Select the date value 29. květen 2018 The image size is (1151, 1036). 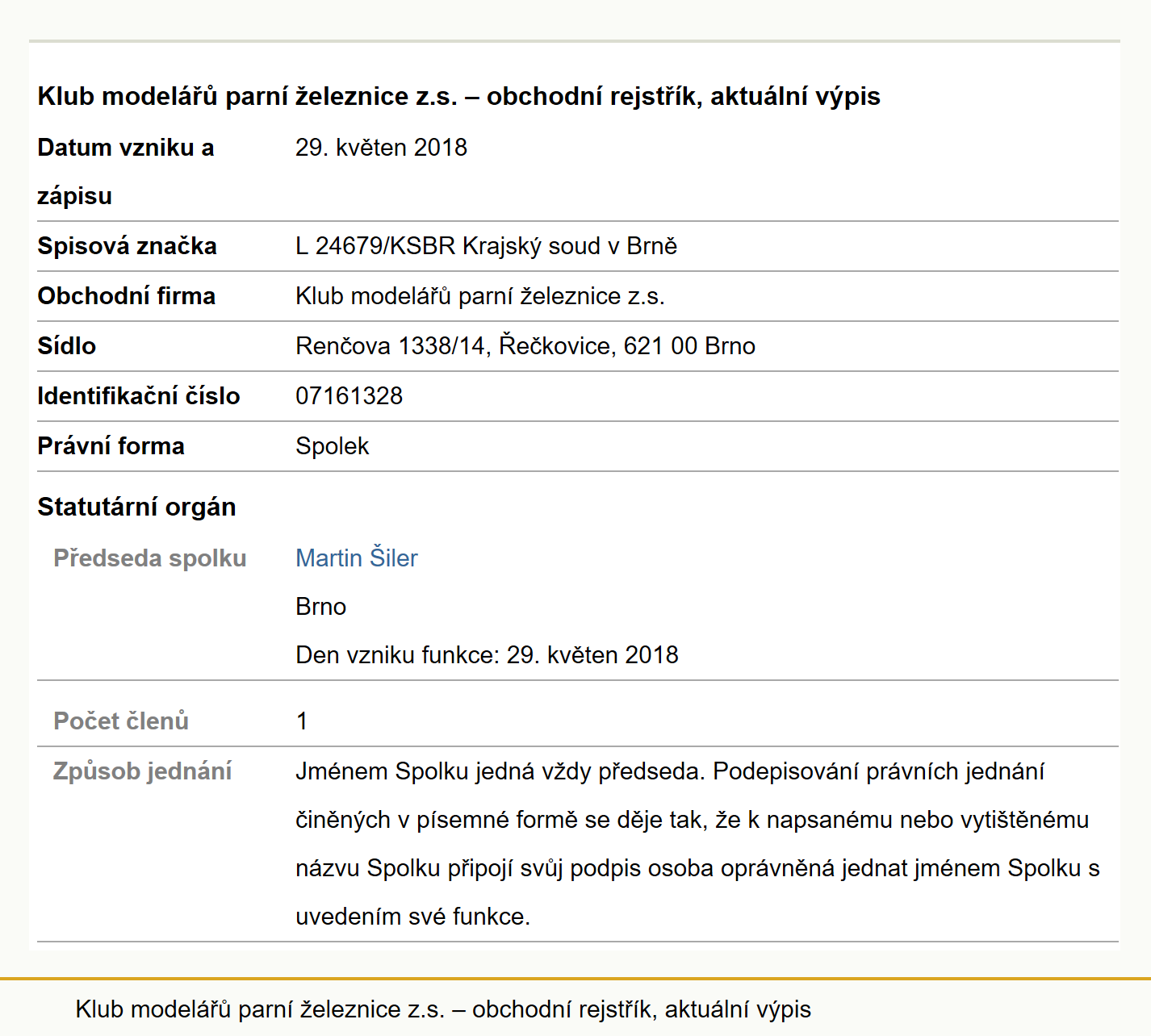tap(381, 148)
